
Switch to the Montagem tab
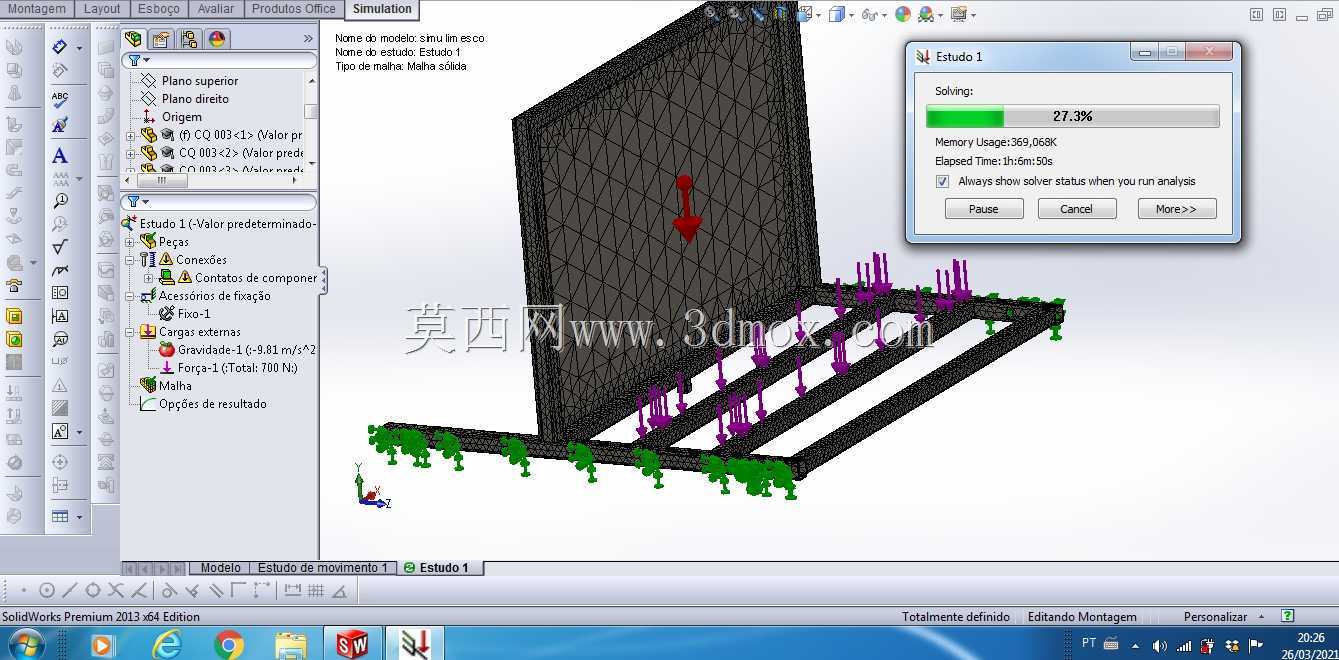click(x=37, y=9)
